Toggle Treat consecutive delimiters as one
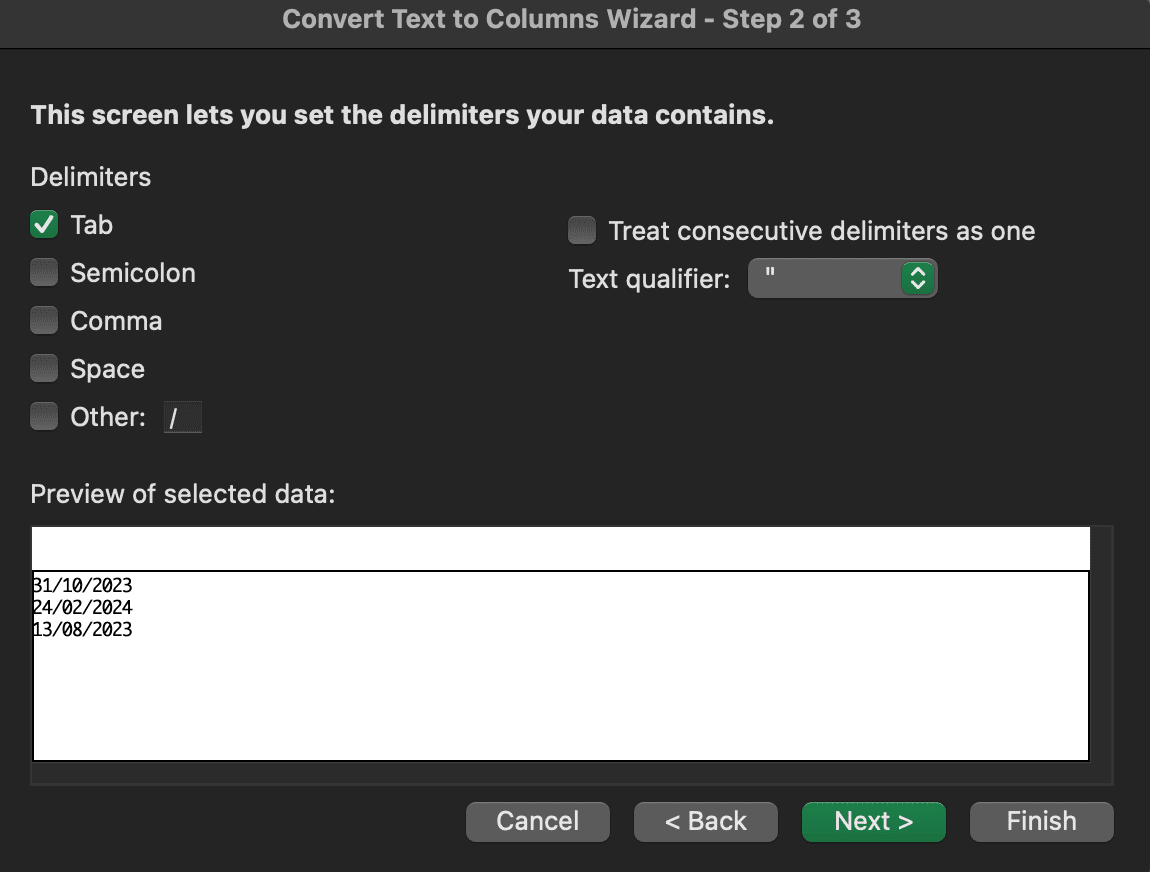This screenshot has width=1150, height=872. pyautogui.click(x=582, y=230)
